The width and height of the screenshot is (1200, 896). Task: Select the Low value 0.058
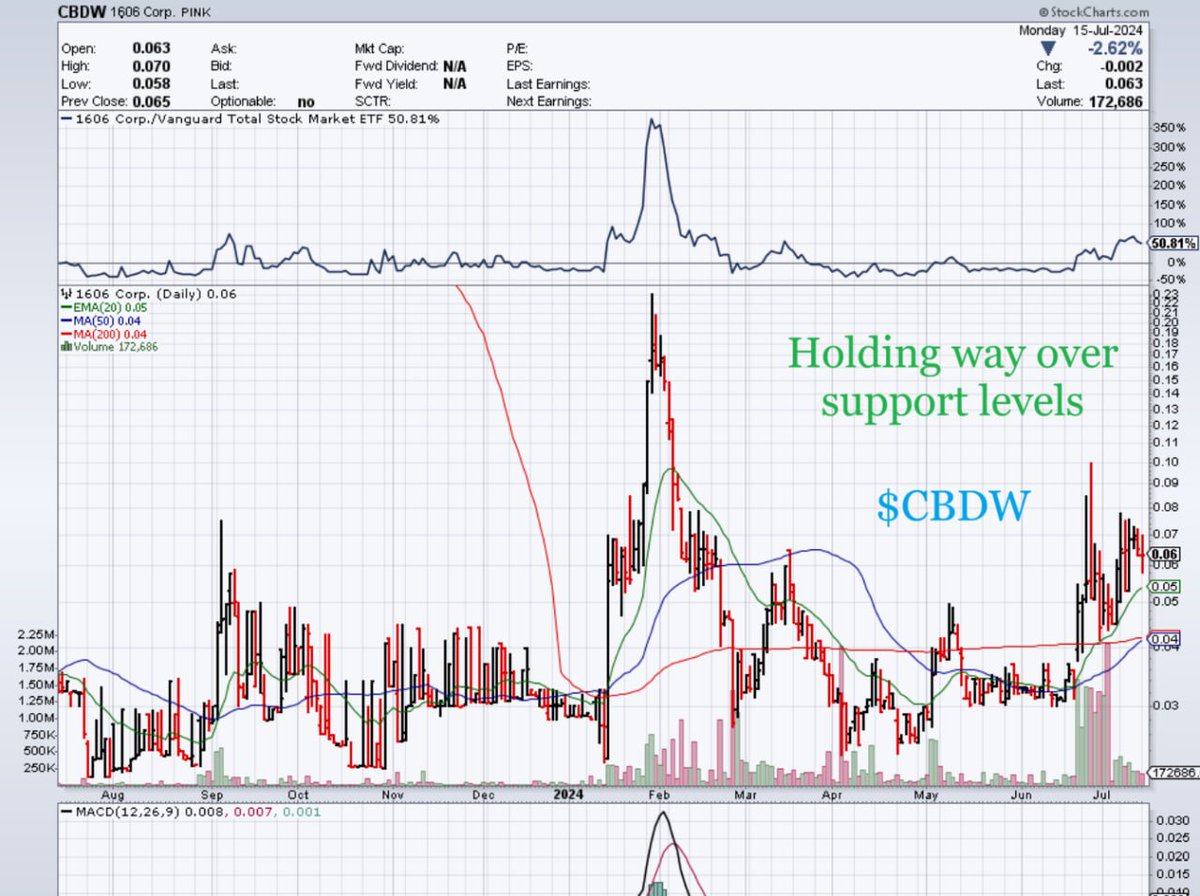151,83
